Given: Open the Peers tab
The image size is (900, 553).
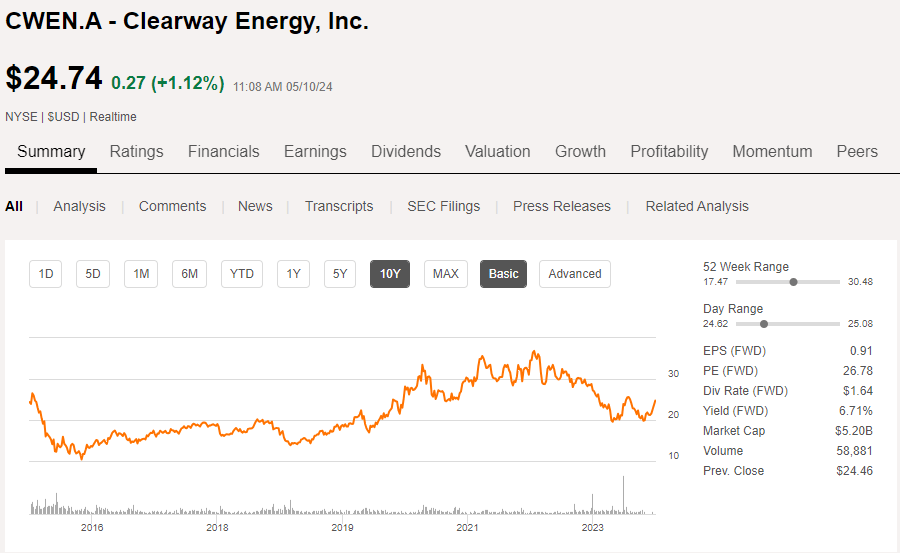Looking at the screenshot, I should point(856,151).
